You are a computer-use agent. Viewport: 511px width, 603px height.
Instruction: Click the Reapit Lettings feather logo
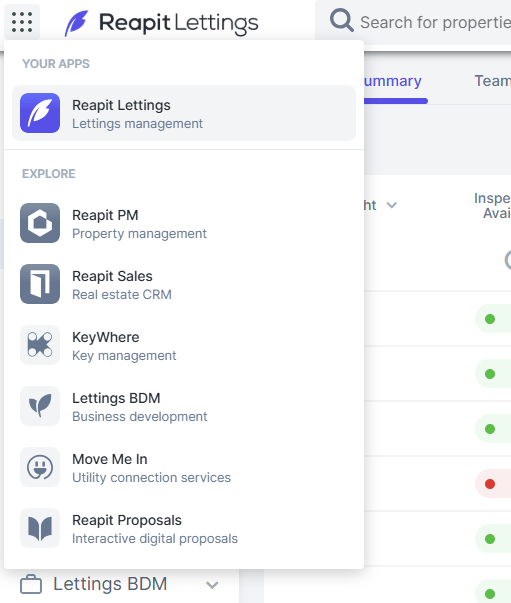(77, 23)
